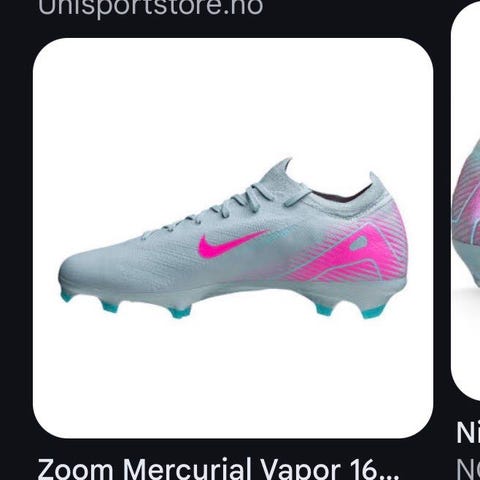This screenshot has height=480, width=480.
Task: Click the teal toe stud of the boot
Action: coord(67,296)
